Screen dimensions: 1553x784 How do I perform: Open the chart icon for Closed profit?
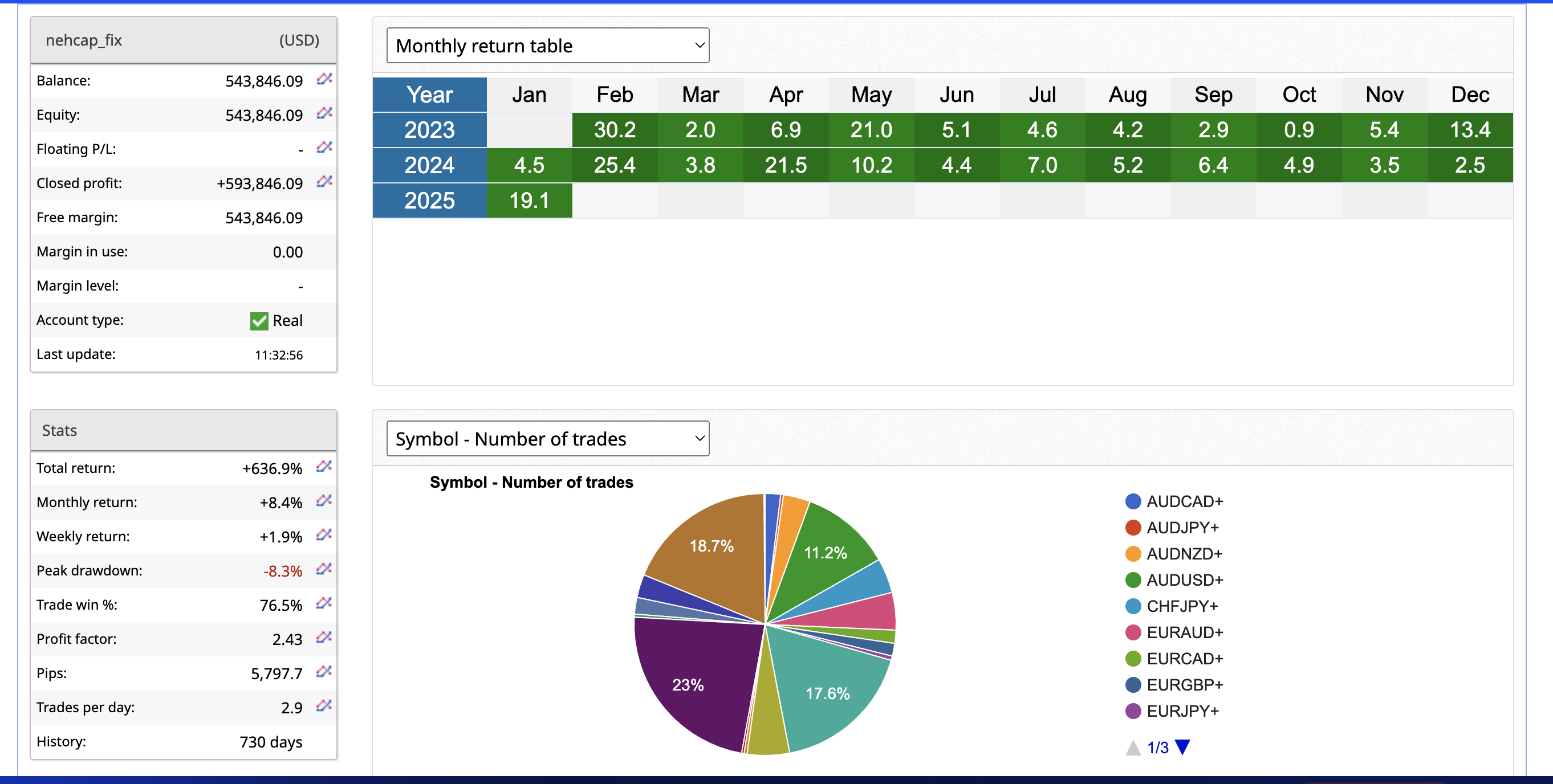click(x=324, y=181)
